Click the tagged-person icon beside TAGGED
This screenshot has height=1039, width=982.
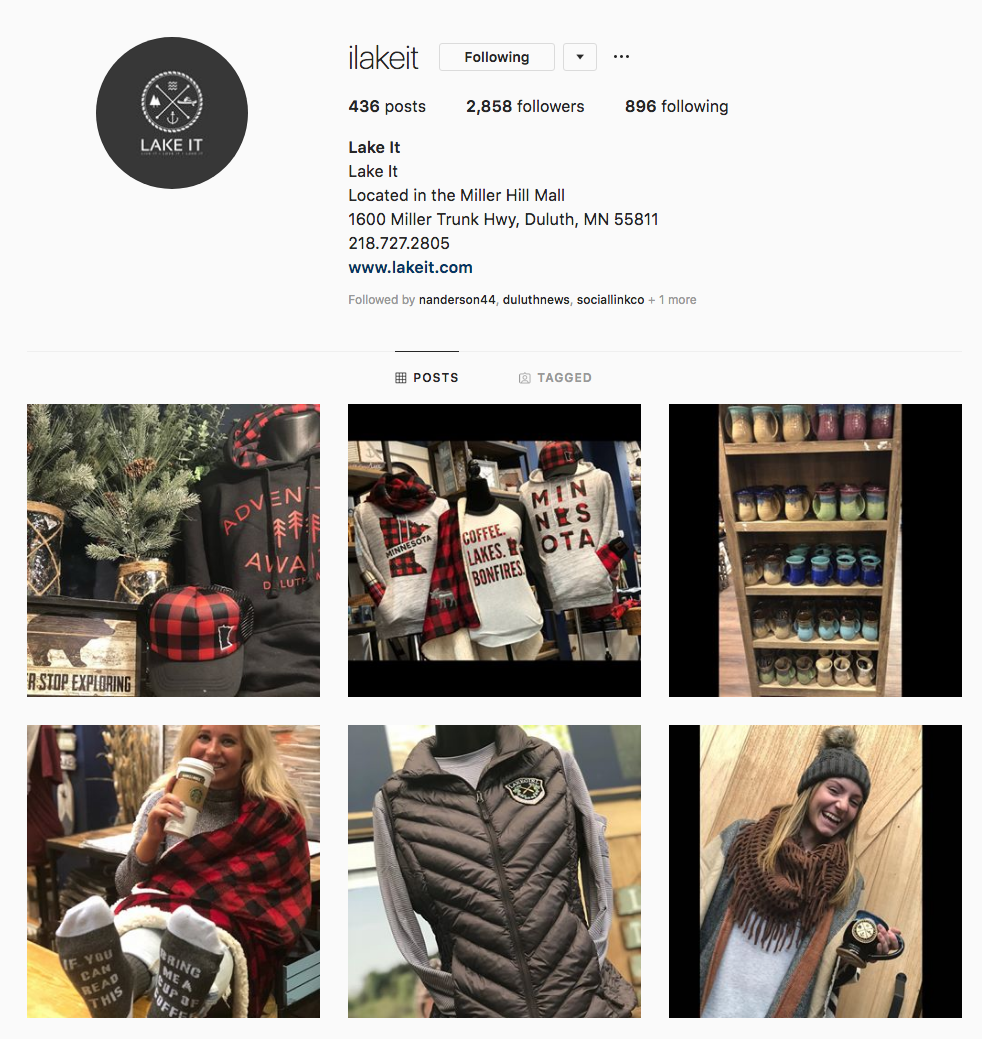click(524, 378)
